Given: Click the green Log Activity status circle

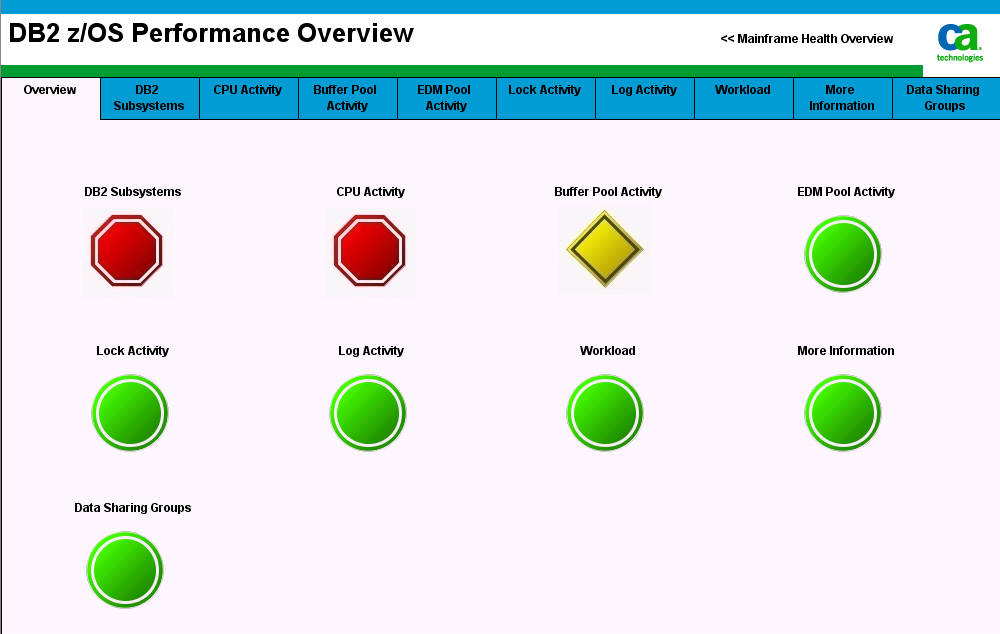Looking at the screenshot, I should pos(368,413).
